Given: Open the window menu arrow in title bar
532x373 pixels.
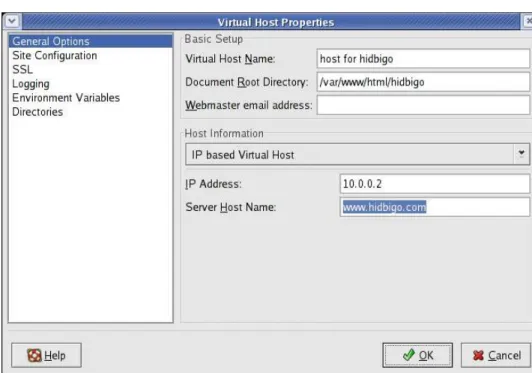Looking at the screenshot, I should [12, 21].
